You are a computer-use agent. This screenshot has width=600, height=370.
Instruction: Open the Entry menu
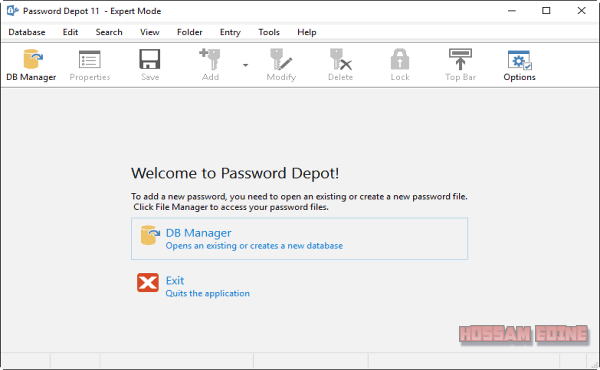230,32
